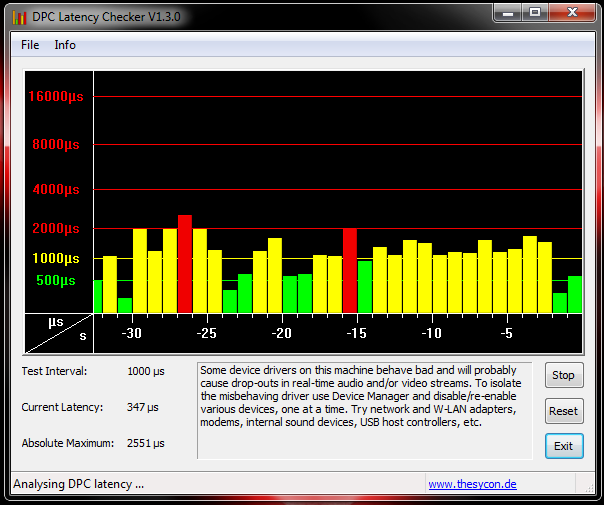Click the -20 time axis label
The image size is (604, 506).
pos(282,333)
